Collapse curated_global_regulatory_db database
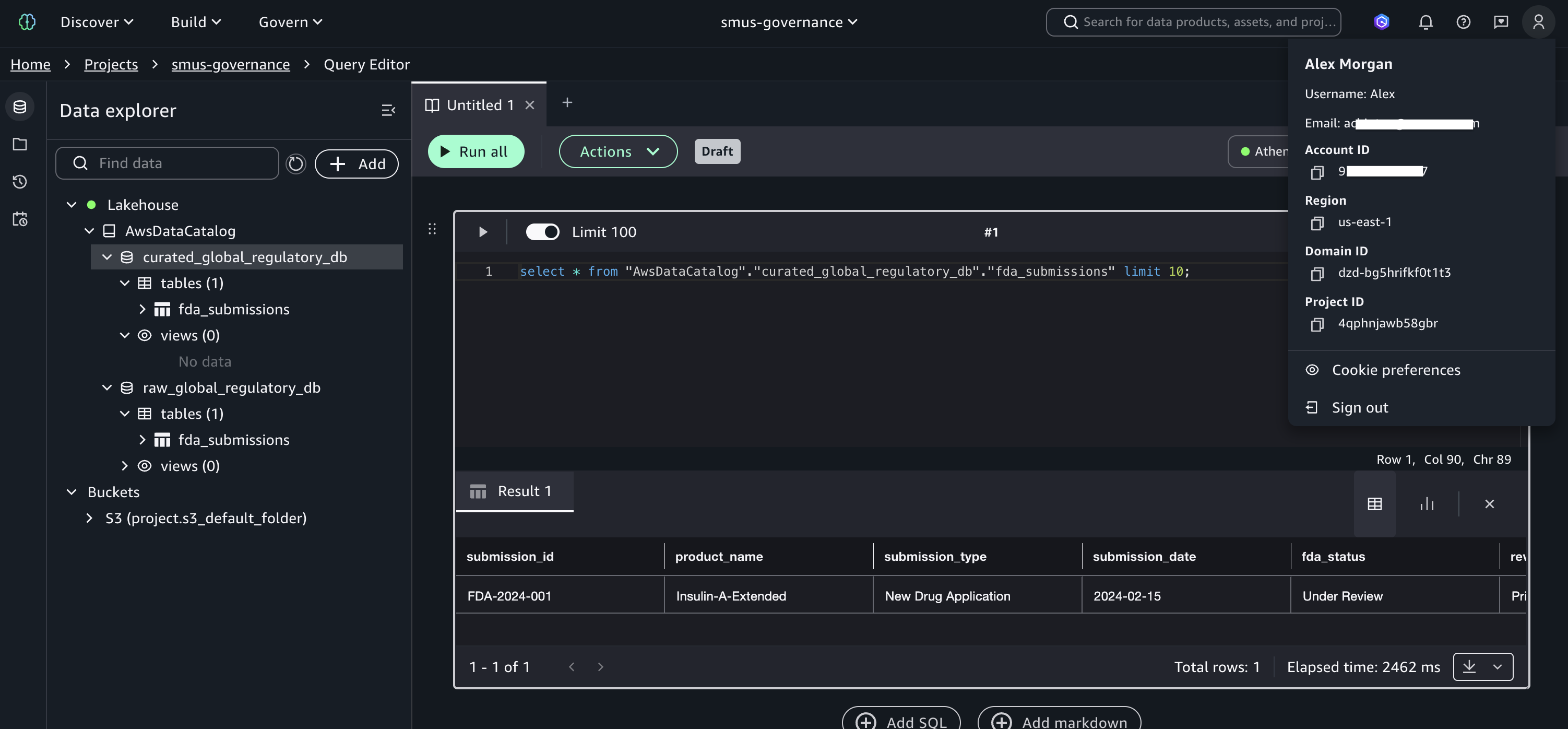 106,257
